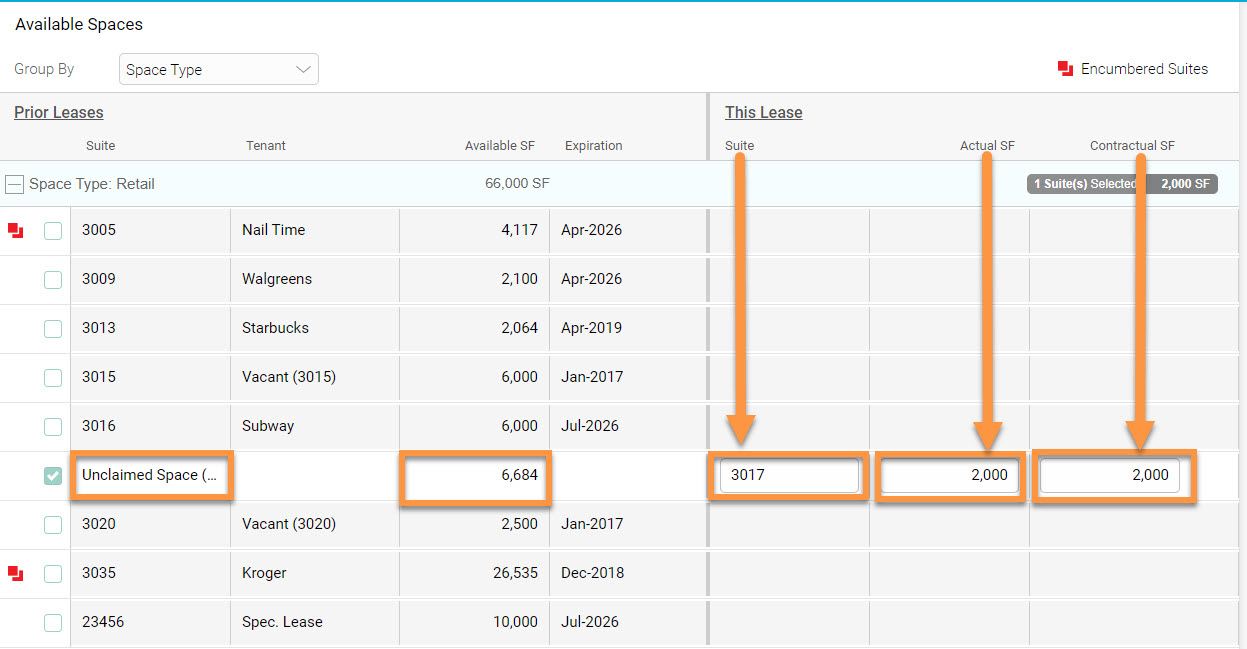The height and width of the screenshot is (649, 1247).
Task: Click the Available SF column header
Action: point(500,146)
